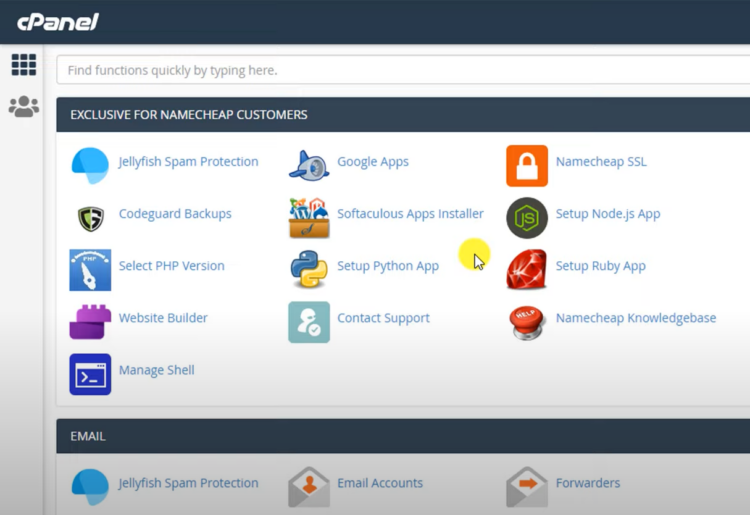
Task: Collapse the EMAIL section header
Action: click(403, 436)
